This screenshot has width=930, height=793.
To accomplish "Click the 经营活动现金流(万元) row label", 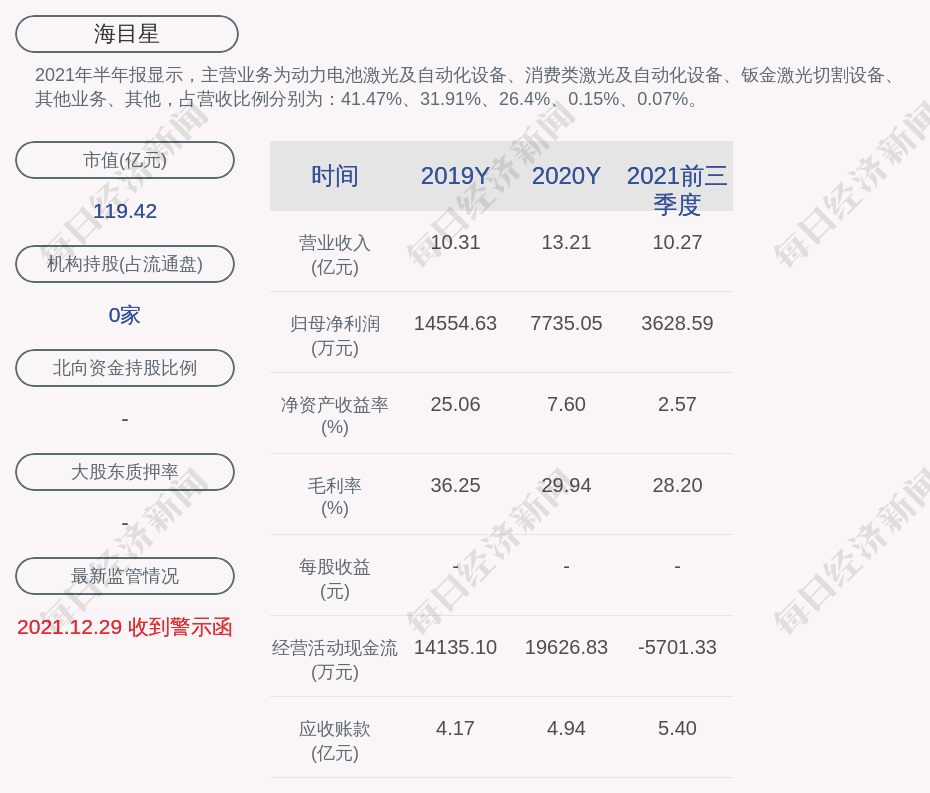I will 335,660.
